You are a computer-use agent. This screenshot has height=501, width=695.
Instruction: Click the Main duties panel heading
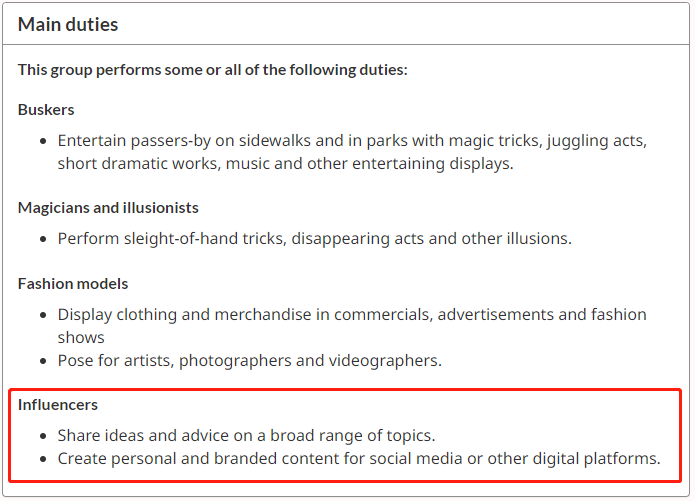click(x=68, y=24)
